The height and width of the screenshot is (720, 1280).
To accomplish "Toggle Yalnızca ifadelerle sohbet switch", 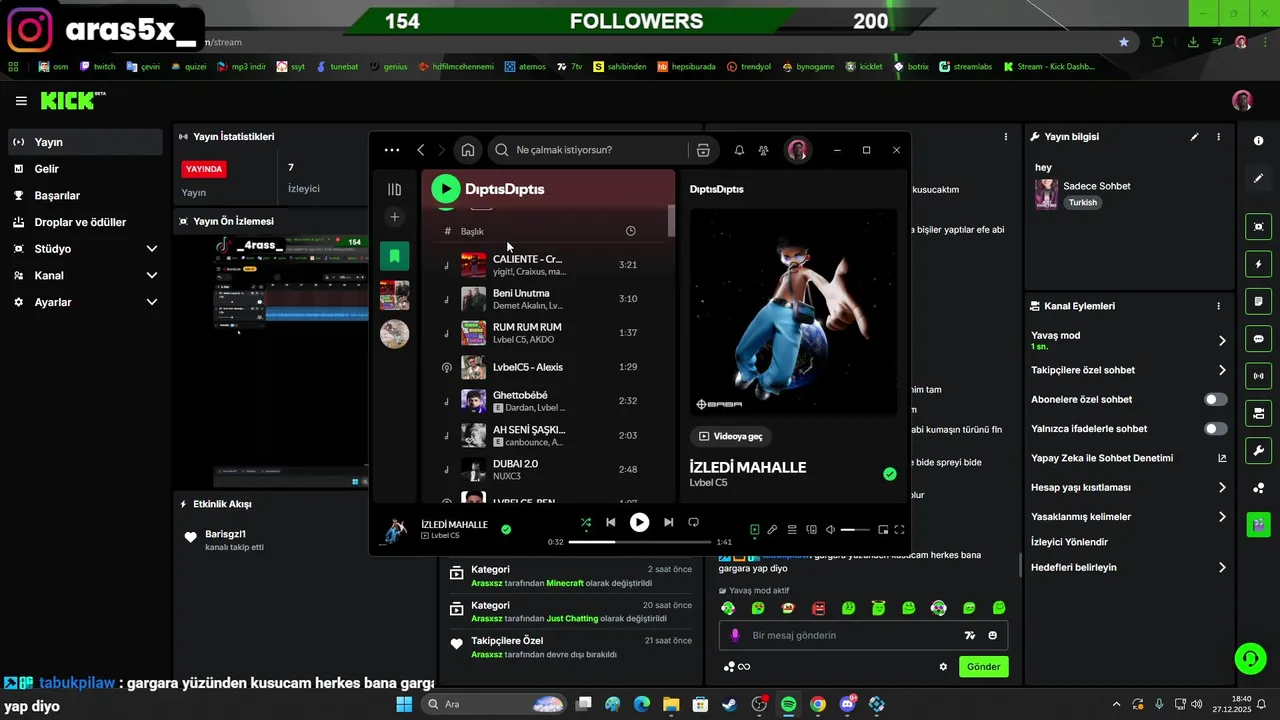I will click(x=1215, y=429).
